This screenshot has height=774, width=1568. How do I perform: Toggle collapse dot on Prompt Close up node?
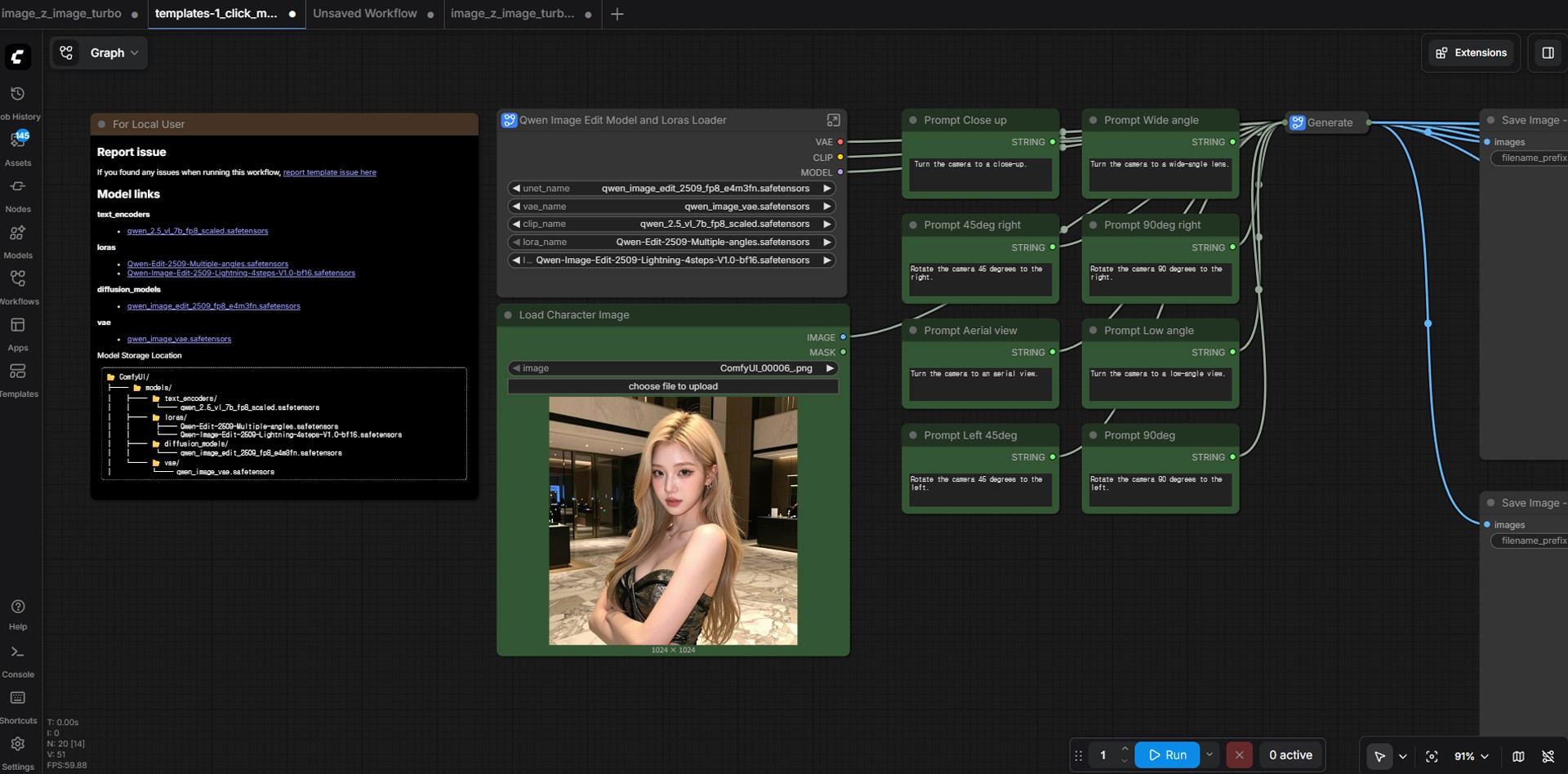pos(913,120)
